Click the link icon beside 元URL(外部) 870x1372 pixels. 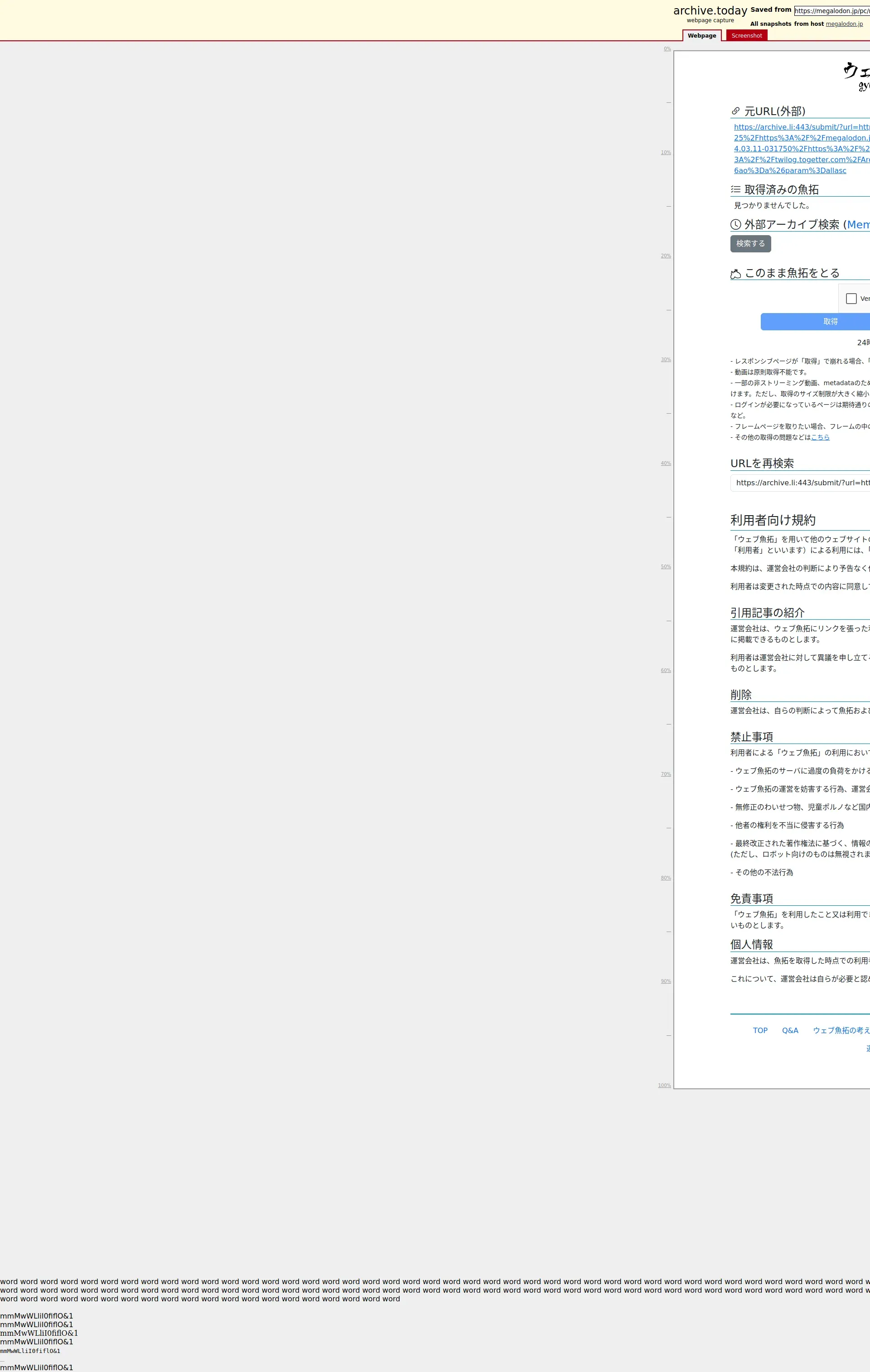[x=735, y=111]
